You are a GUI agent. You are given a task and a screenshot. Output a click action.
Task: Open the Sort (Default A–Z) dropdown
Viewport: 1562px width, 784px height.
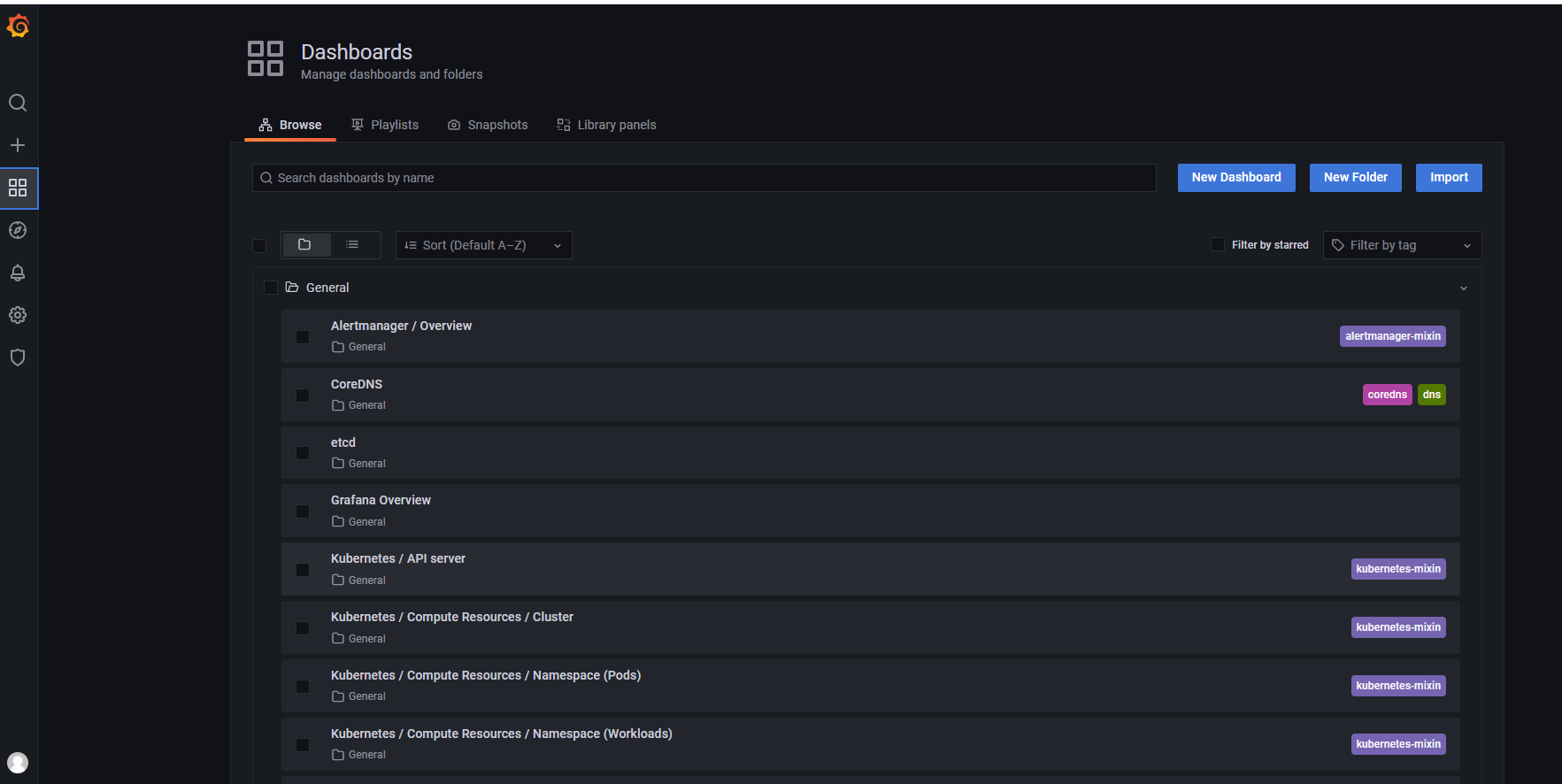click(484, 245)
